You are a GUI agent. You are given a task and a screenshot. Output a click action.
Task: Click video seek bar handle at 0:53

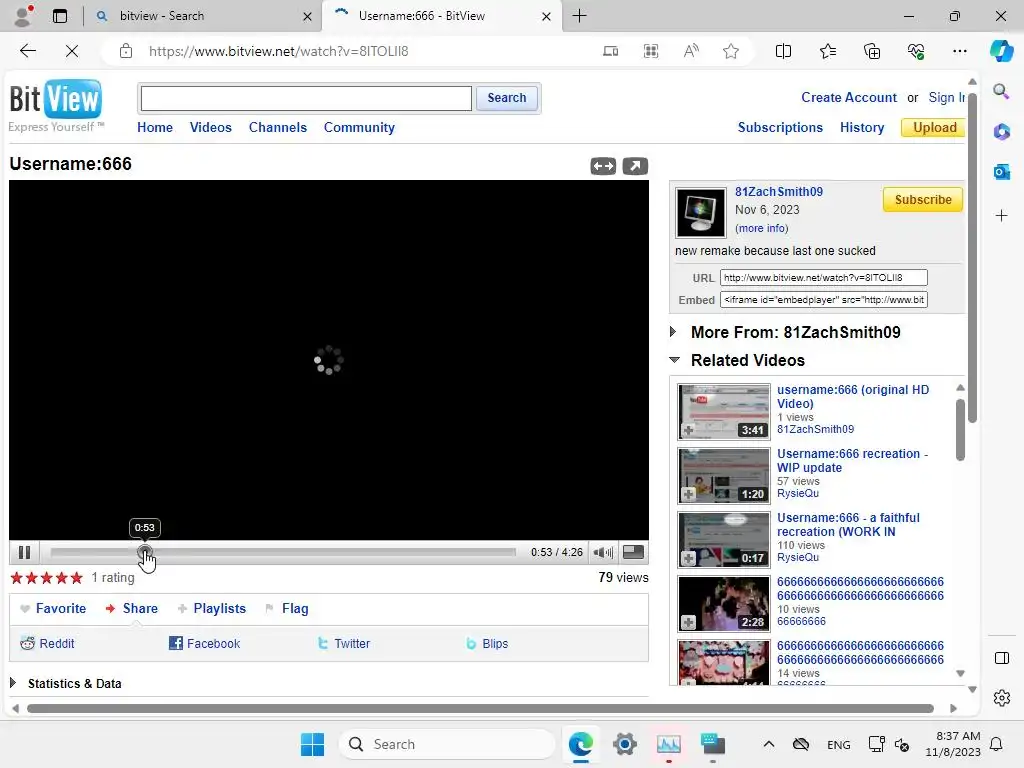[x=144, y=552]
